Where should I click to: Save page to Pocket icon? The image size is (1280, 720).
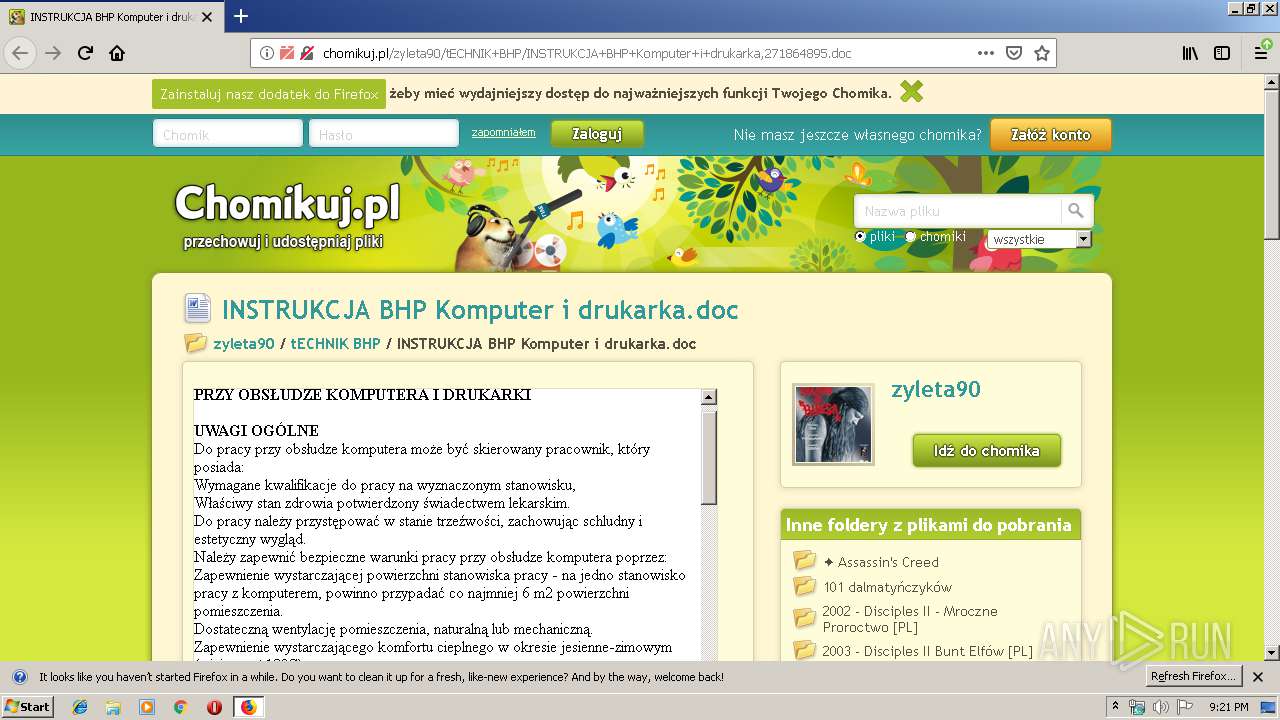[1013, 53]
